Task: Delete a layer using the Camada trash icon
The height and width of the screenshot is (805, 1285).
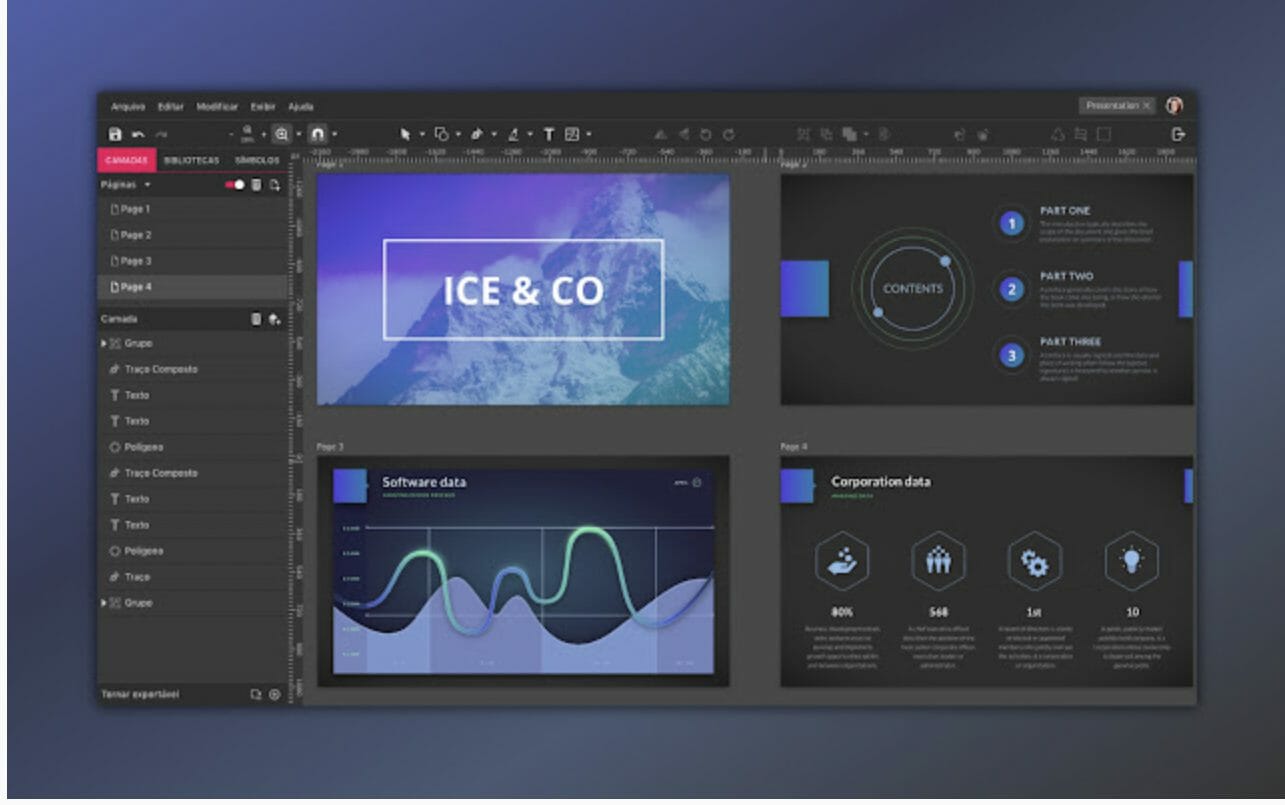Action: coord(257,319)
